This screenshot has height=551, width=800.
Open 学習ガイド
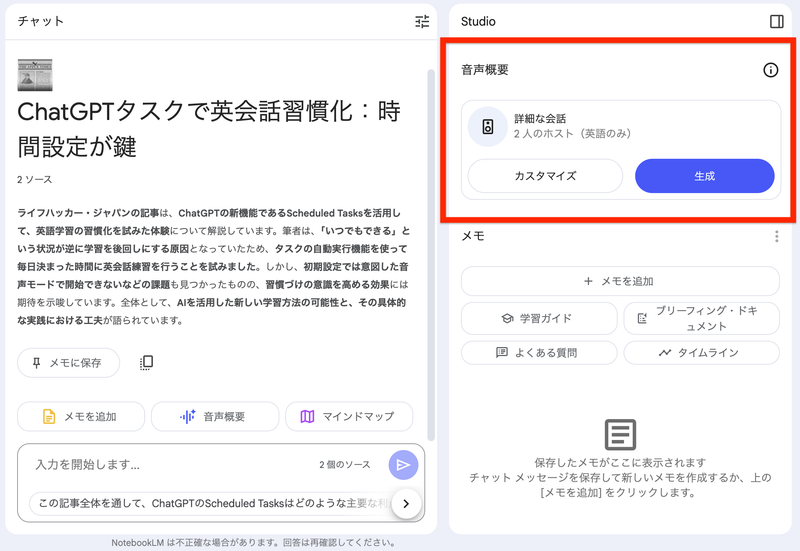click(539, 318)
